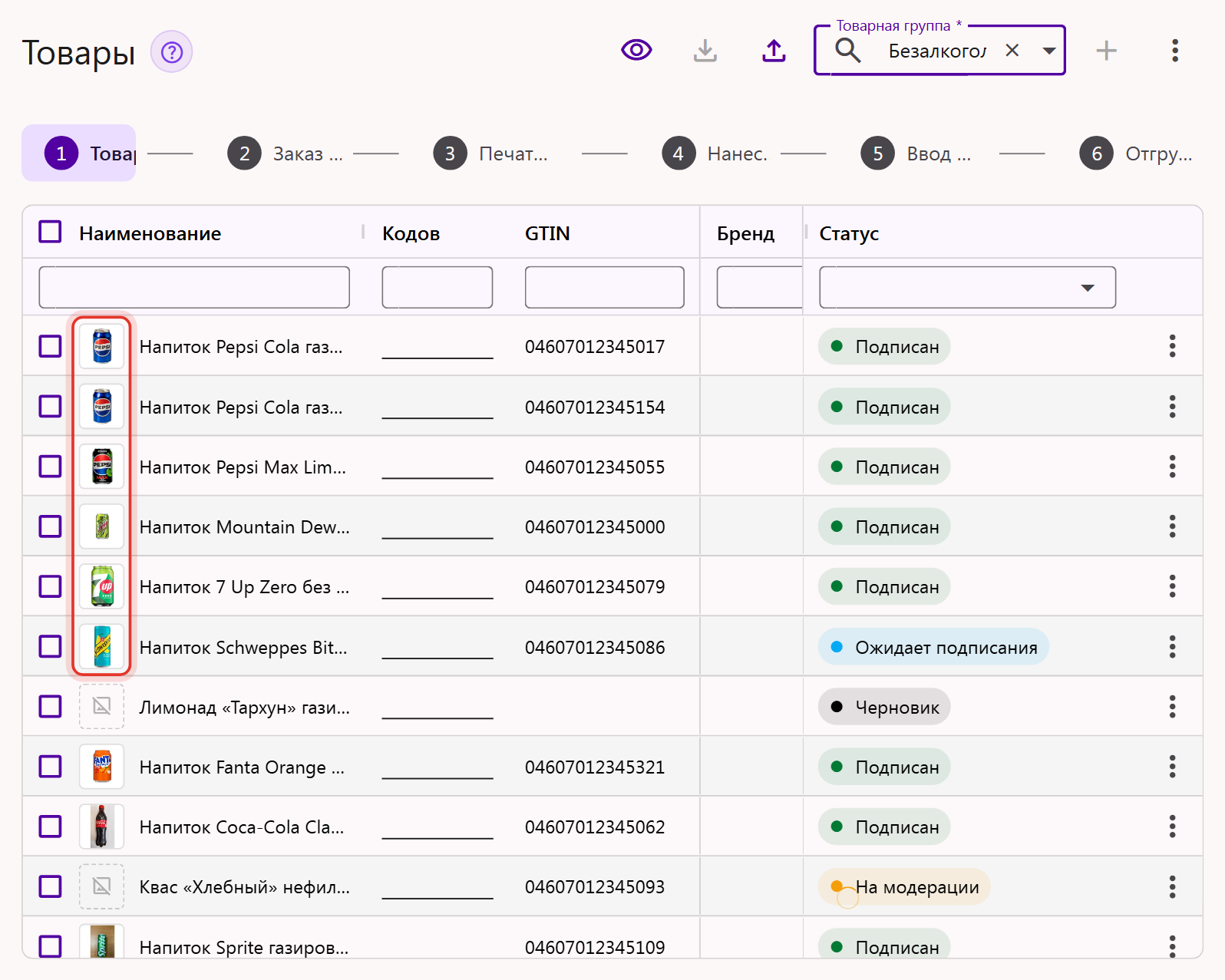Click the Coca-Cola bottle thumbnail

click(x=102, y=827)
